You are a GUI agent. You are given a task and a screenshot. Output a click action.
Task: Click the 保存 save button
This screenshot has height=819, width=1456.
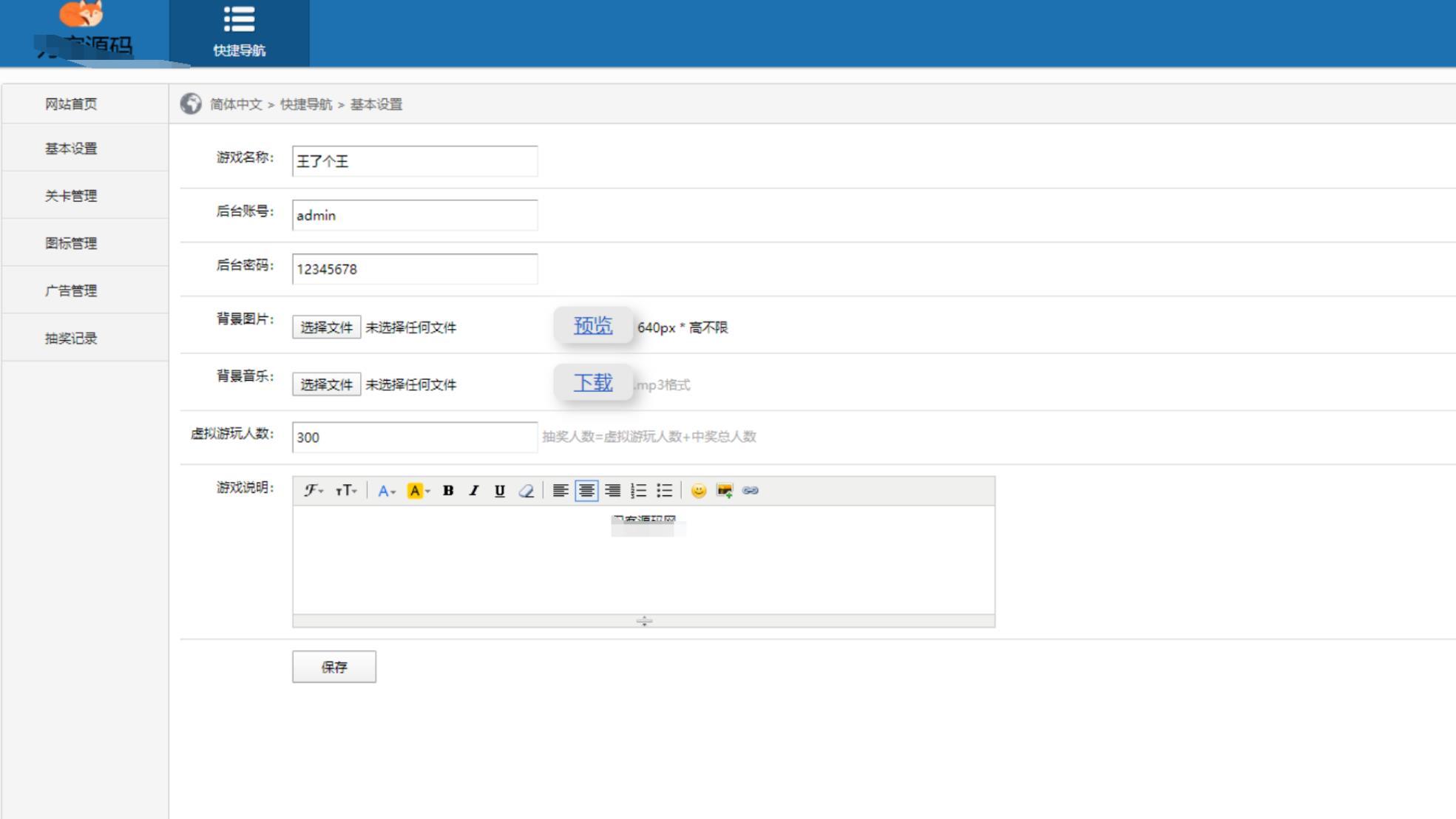click(334, 667)
